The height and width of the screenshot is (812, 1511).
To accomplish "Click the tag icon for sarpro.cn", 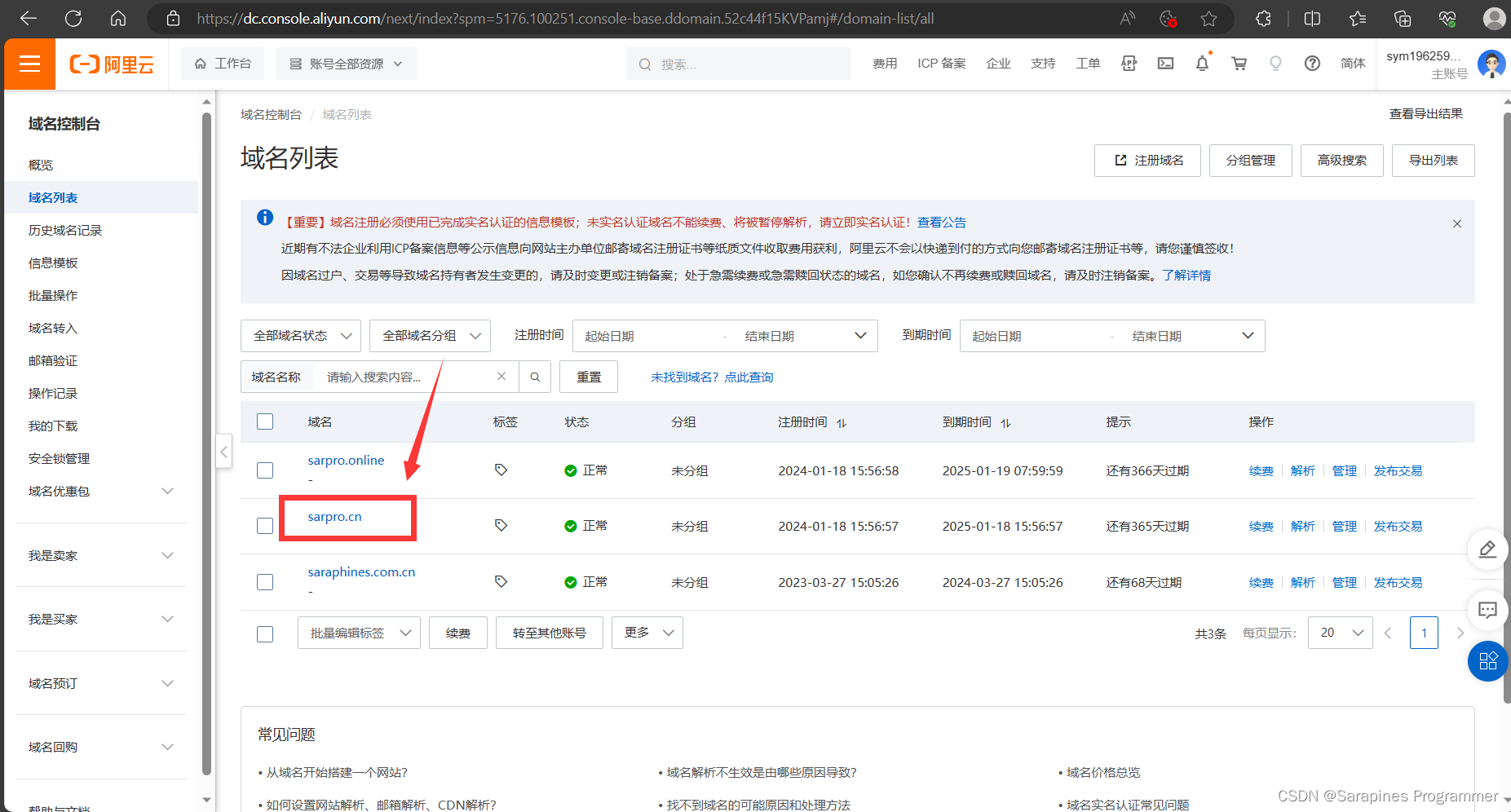I will coord(501,526).
